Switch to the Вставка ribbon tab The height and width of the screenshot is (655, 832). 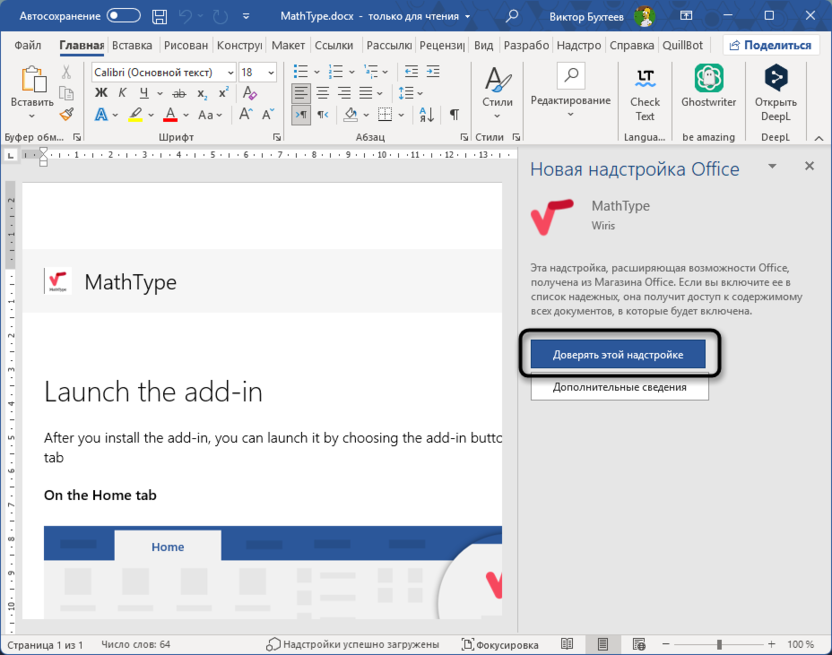point(132,45)
